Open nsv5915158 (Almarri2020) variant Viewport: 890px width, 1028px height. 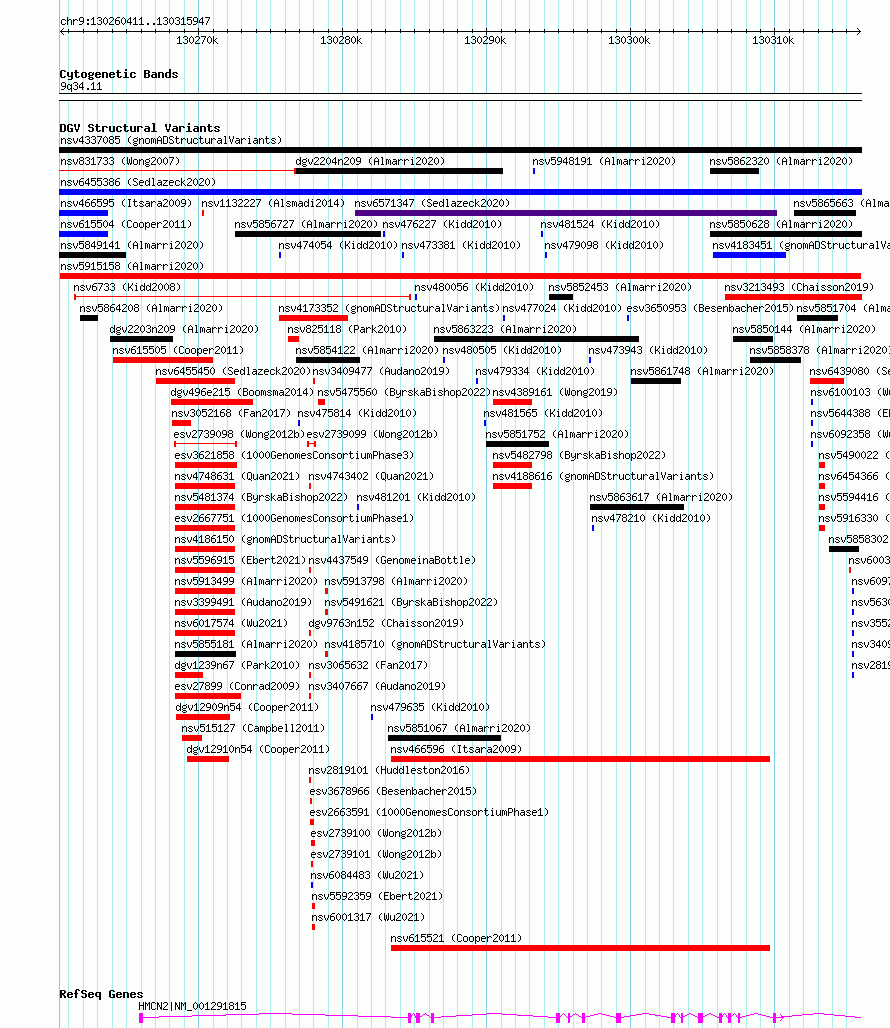(132, 266)
